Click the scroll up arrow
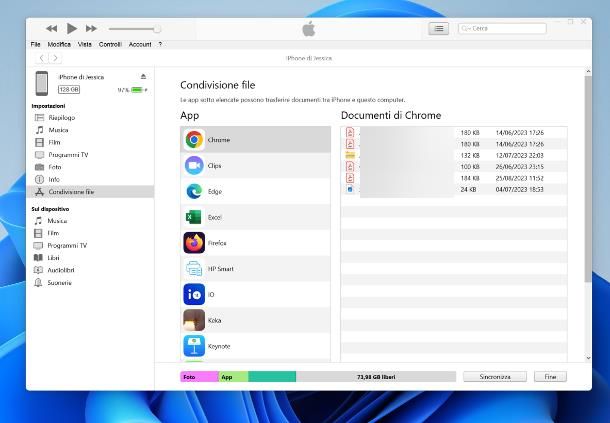The height and width of the screenshot is (423, 610). click(588, 71)
